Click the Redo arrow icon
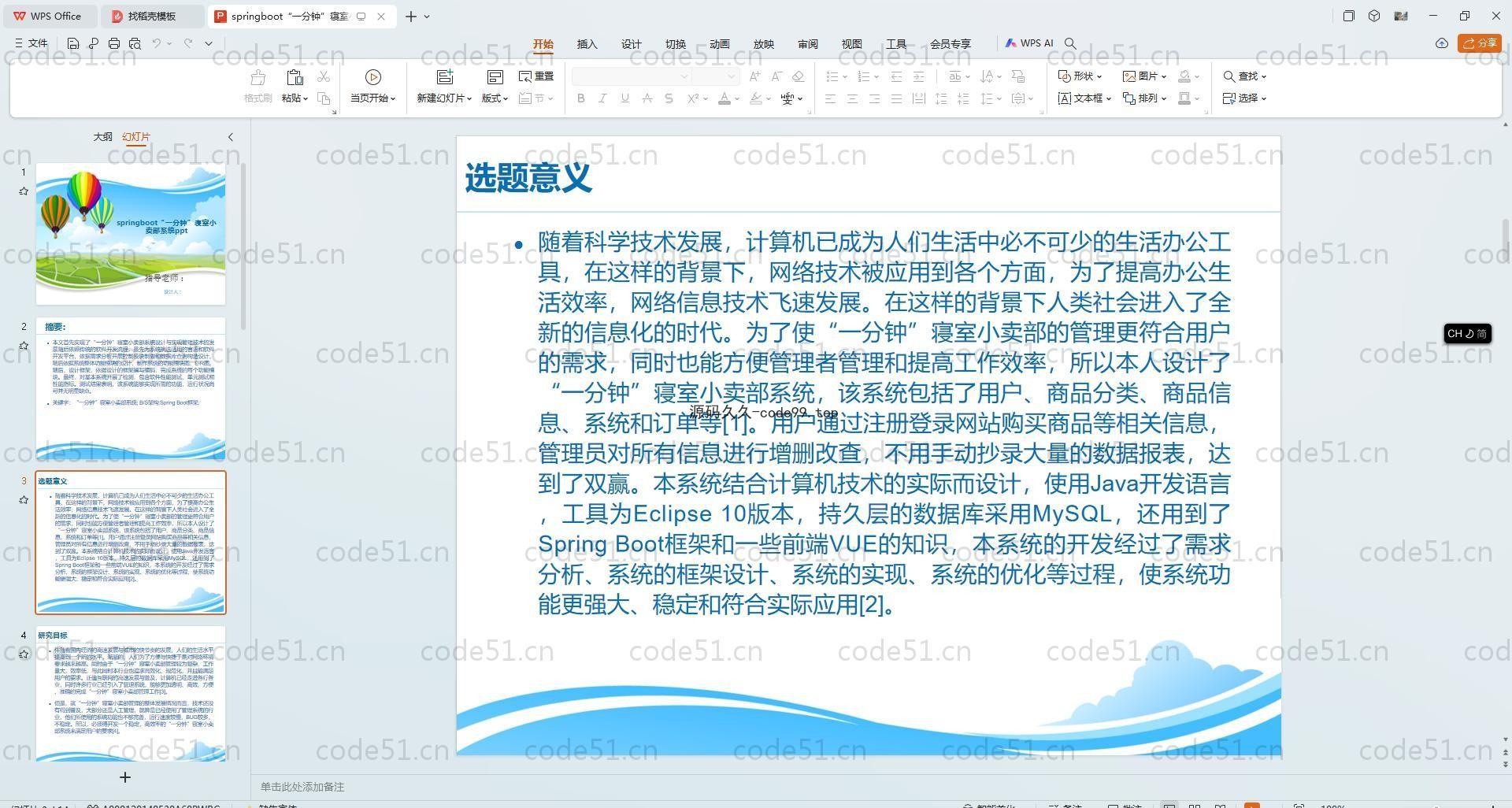The height and width of the screenshot is (808, 1512). pyautogui.click(x=188, y=43)
